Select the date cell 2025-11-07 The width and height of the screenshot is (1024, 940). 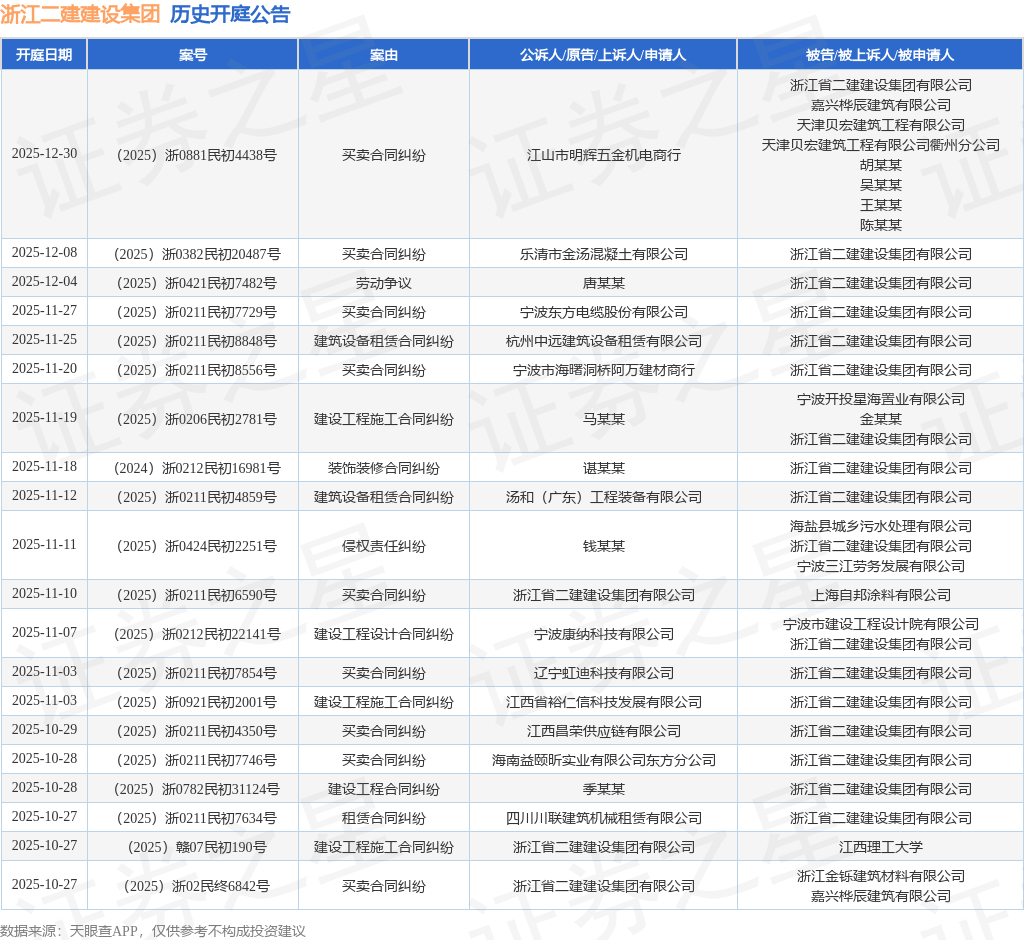click(x=44, y=632)
